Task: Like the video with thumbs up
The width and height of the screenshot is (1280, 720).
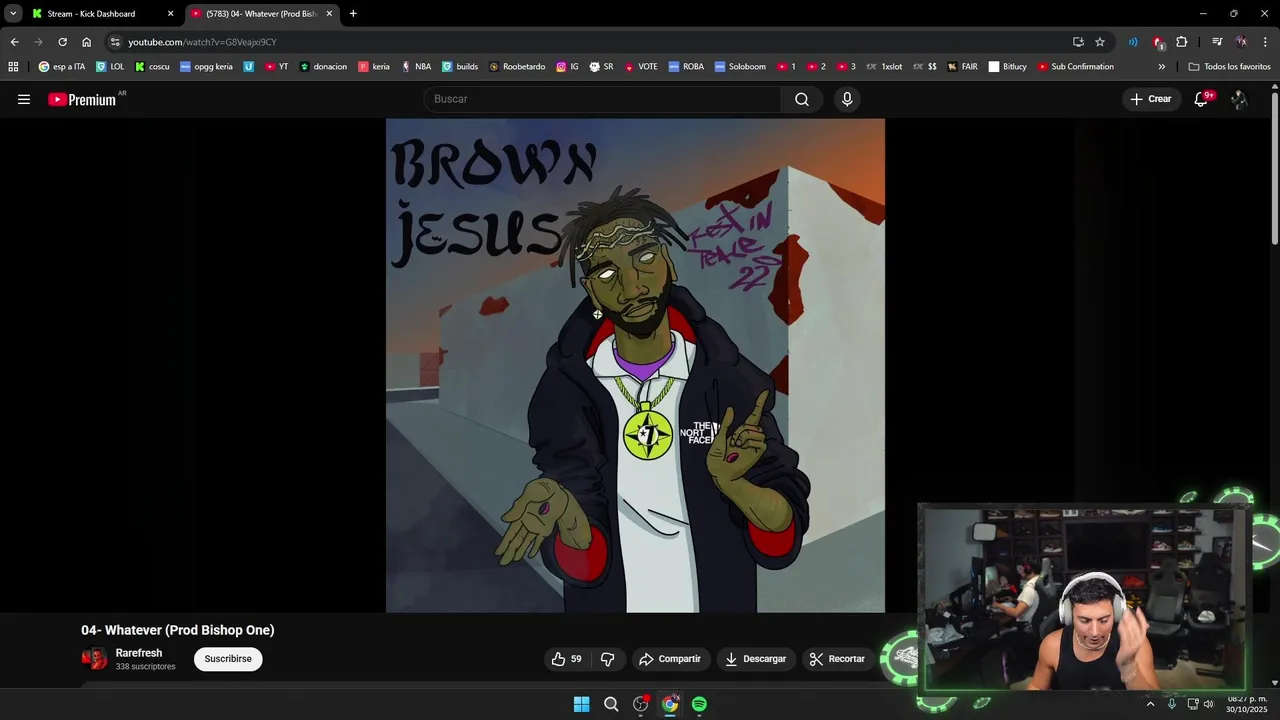Action: [566, 659]
